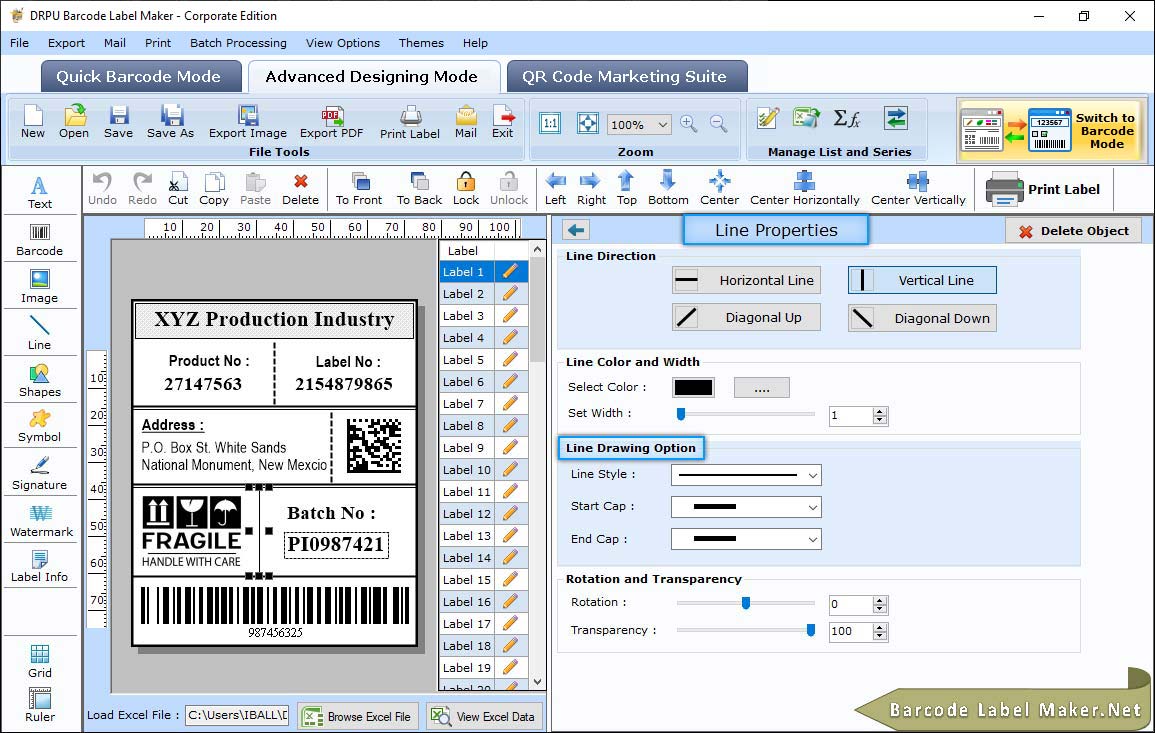Click the Delete Object button
This screenshot has height=733, width=1155.
tap(1073, 231)
